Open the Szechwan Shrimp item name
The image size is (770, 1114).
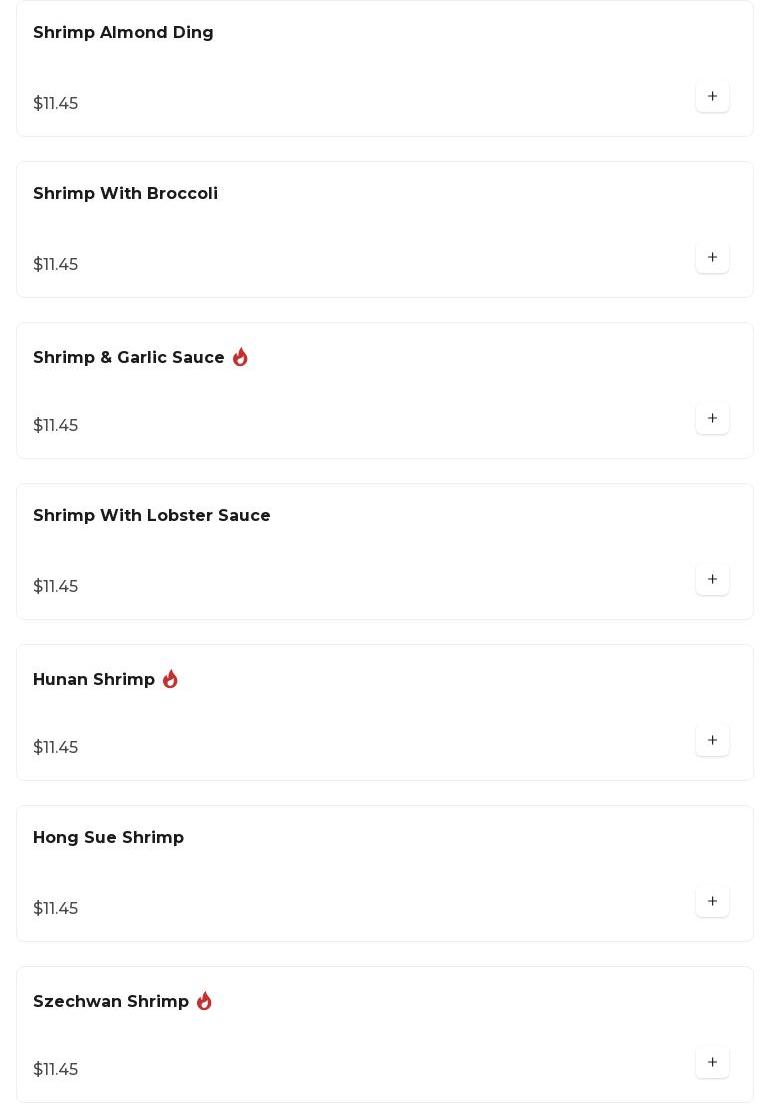(x=111, y=1002)
